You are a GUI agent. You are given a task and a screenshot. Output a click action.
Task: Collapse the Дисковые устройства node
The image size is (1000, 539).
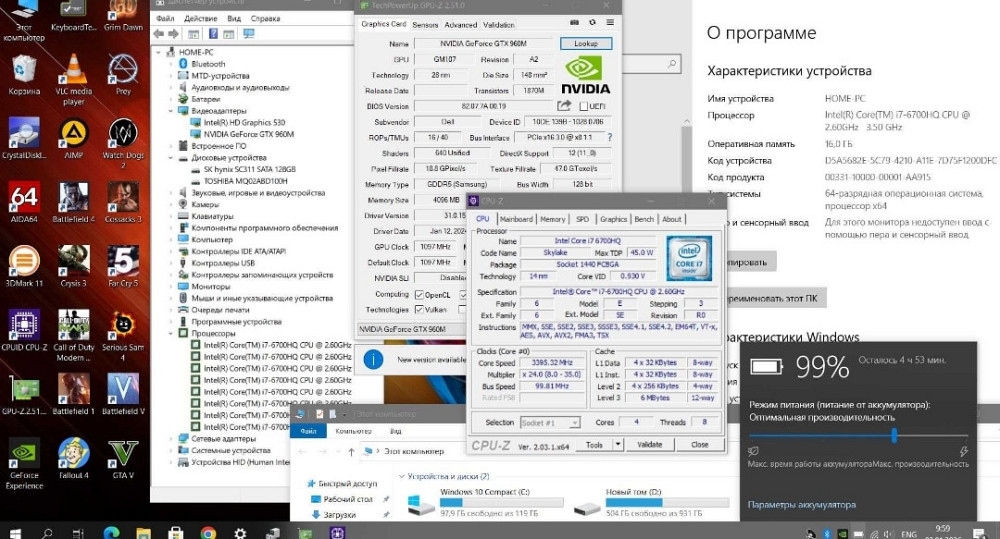click(x=171, y=158)
